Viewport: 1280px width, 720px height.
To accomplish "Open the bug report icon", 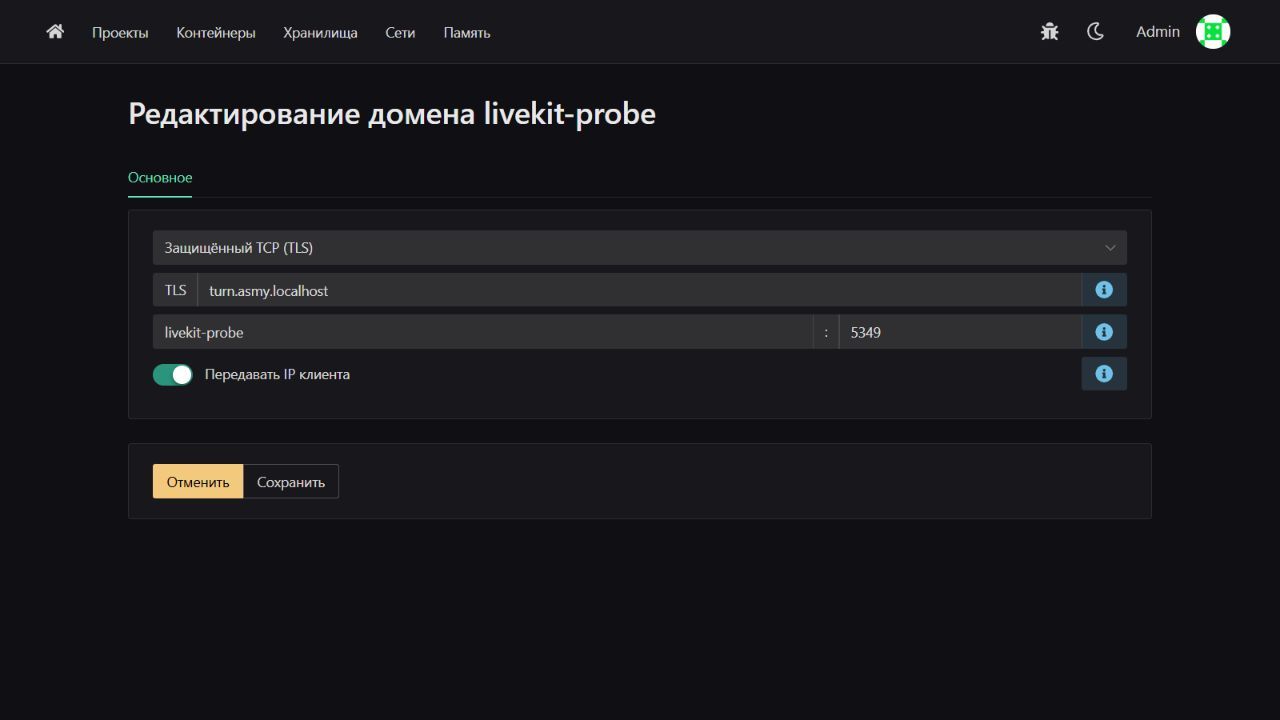I will click(1049, 32).
